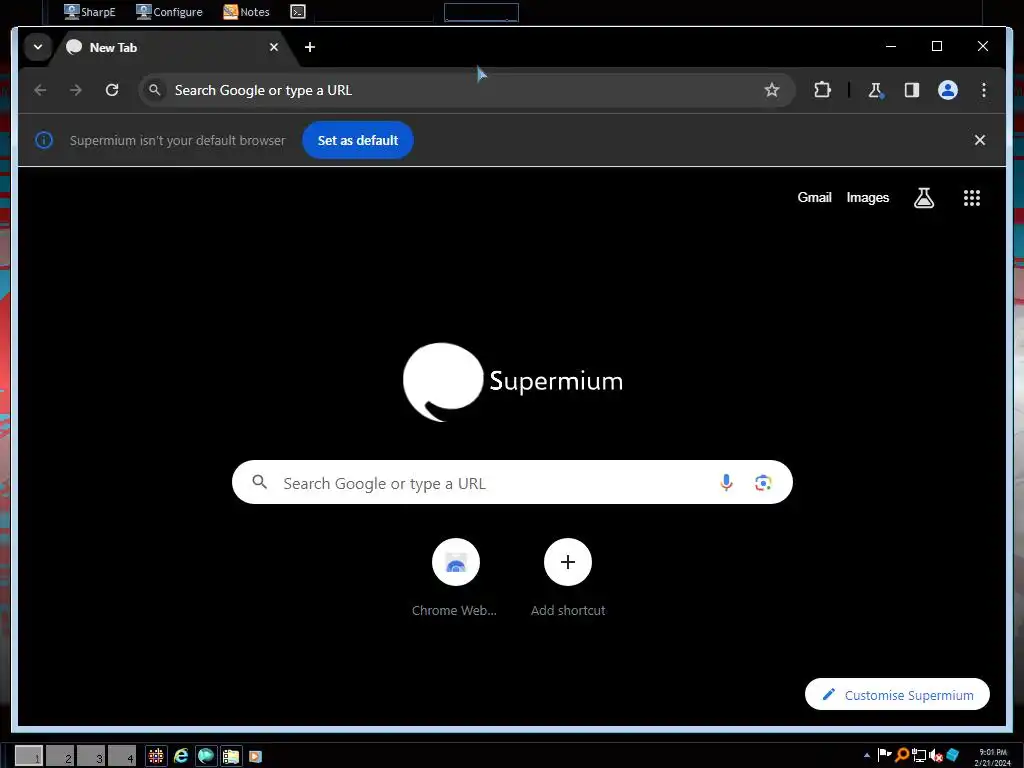Open Chrome Labs flask in toolbar
Screen dimensions: 1024x768
click(875, 90)
